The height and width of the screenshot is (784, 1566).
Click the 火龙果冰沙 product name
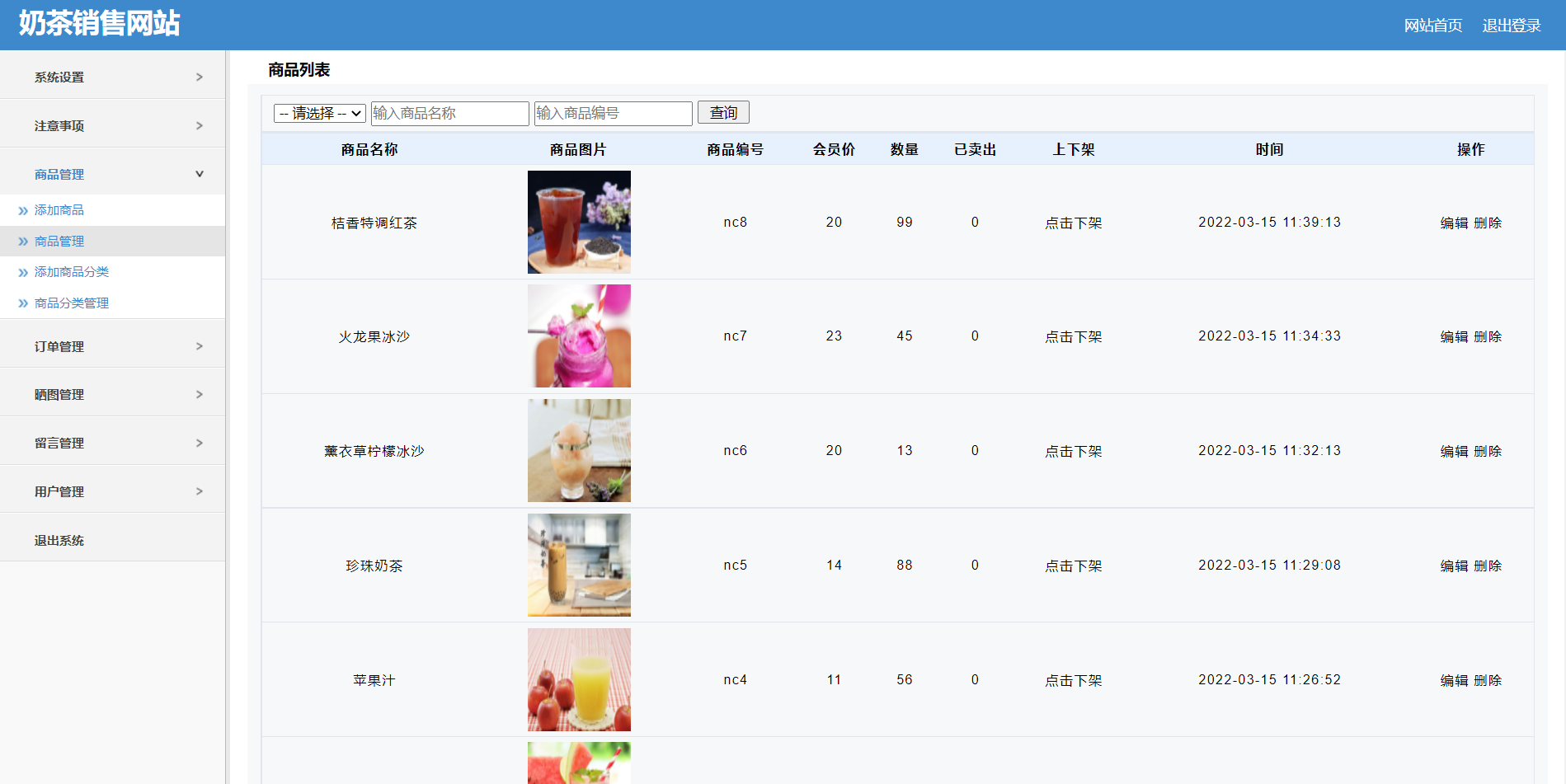coord(374,336)
